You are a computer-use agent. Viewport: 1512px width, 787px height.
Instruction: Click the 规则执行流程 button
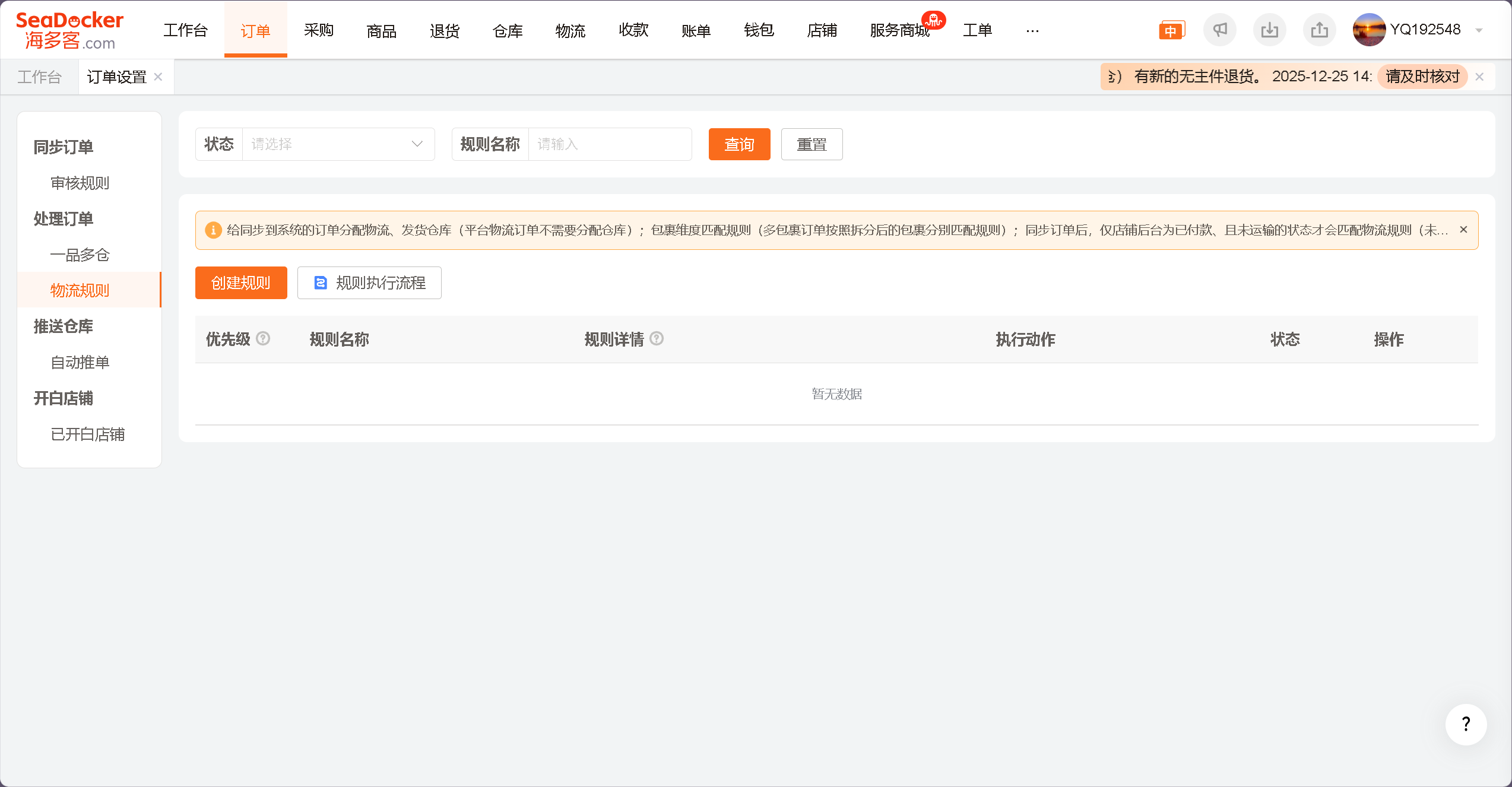click(x=369, y=283)
